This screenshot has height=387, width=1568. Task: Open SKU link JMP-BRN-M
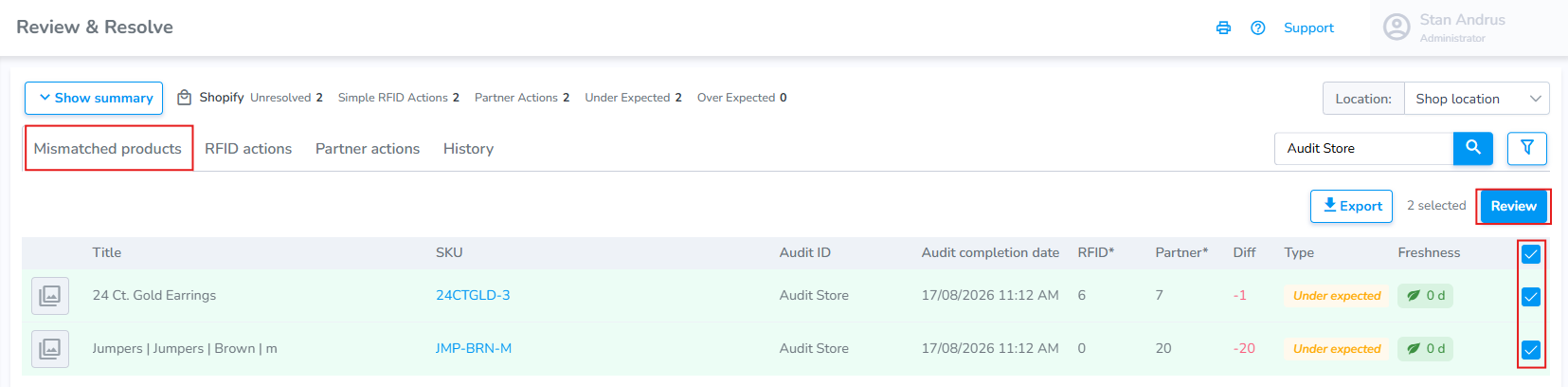(474, 348)
